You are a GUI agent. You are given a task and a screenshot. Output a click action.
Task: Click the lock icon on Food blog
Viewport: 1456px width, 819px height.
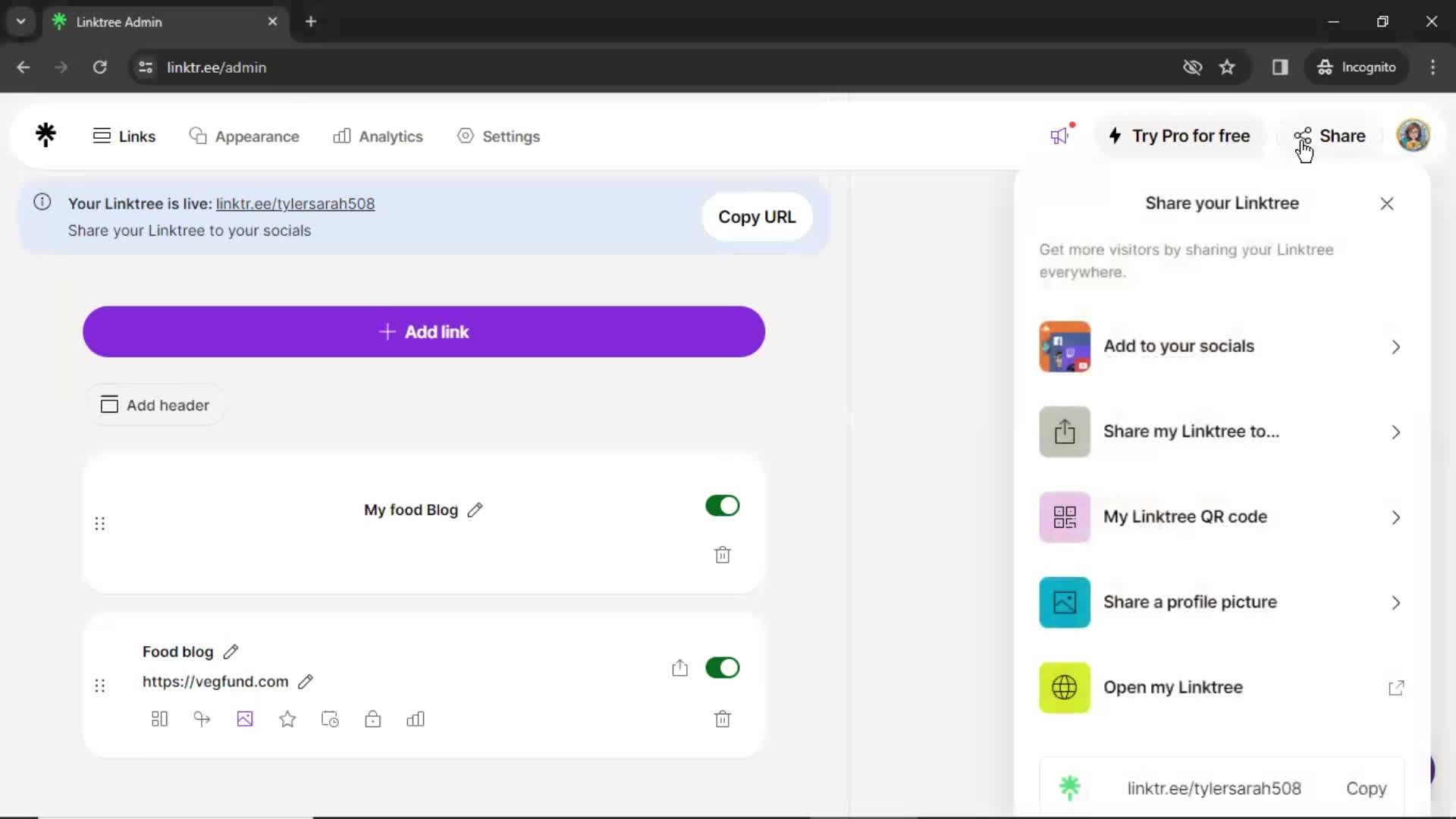[372, 719]
